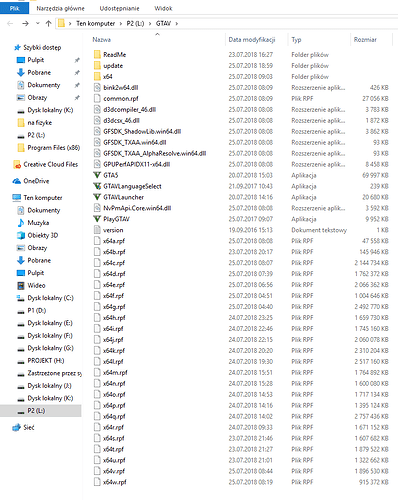Switch to Narzędzia główne tab
398x500 pixels.
(x=60, y=8)
